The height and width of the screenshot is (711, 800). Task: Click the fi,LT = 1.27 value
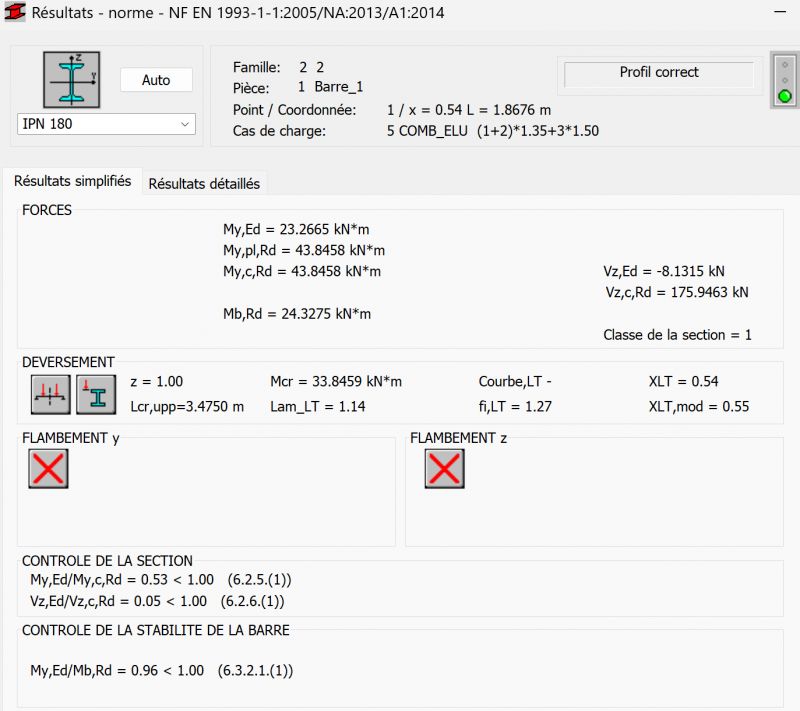coord(515,407)
